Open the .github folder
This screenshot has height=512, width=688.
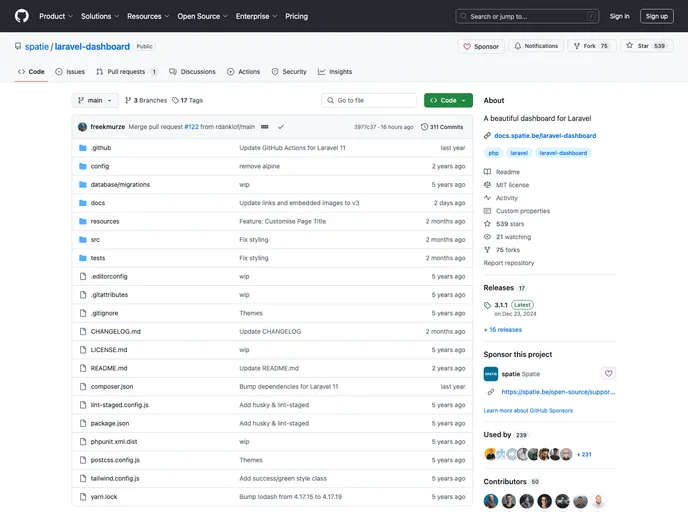(101, 148)
